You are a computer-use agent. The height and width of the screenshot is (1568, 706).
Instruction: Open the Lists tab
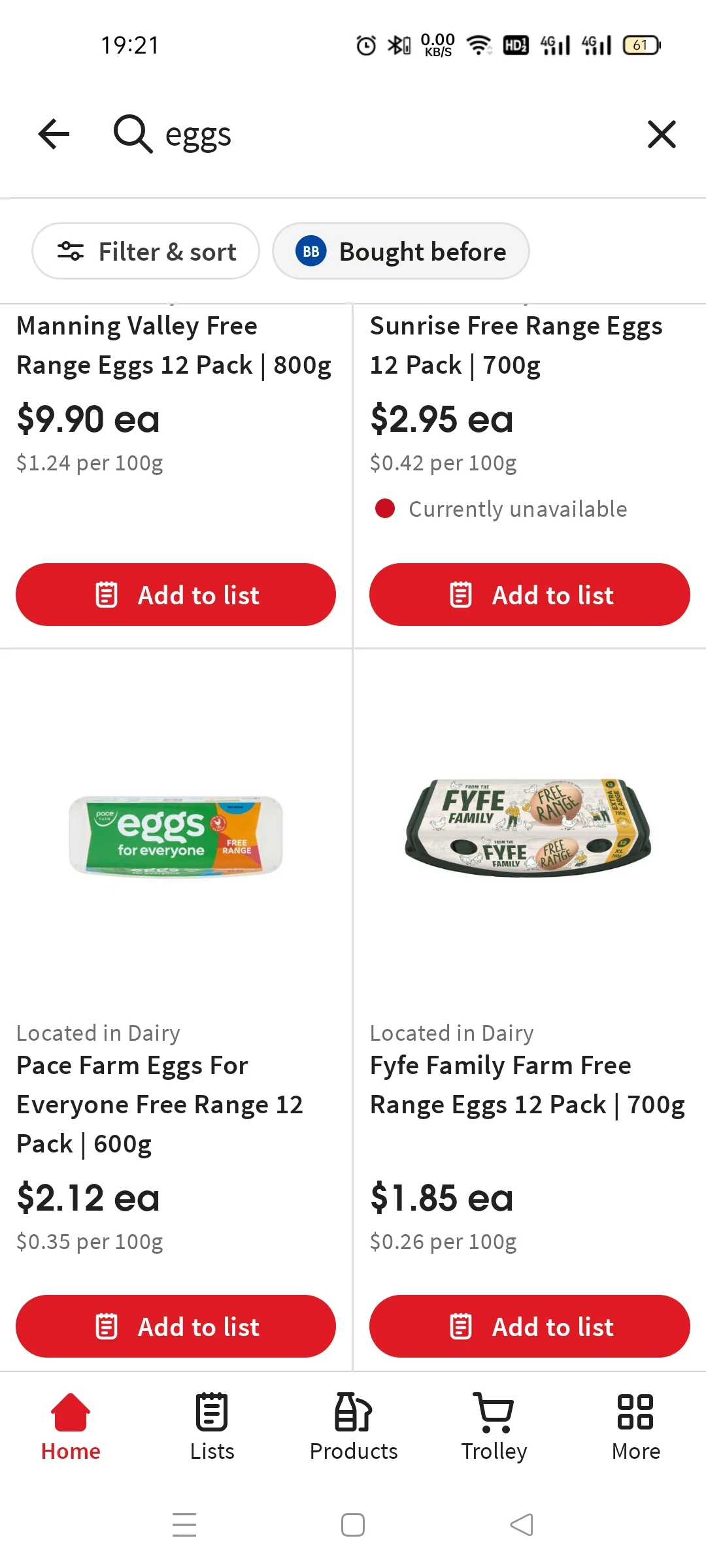click(212, 1428)
